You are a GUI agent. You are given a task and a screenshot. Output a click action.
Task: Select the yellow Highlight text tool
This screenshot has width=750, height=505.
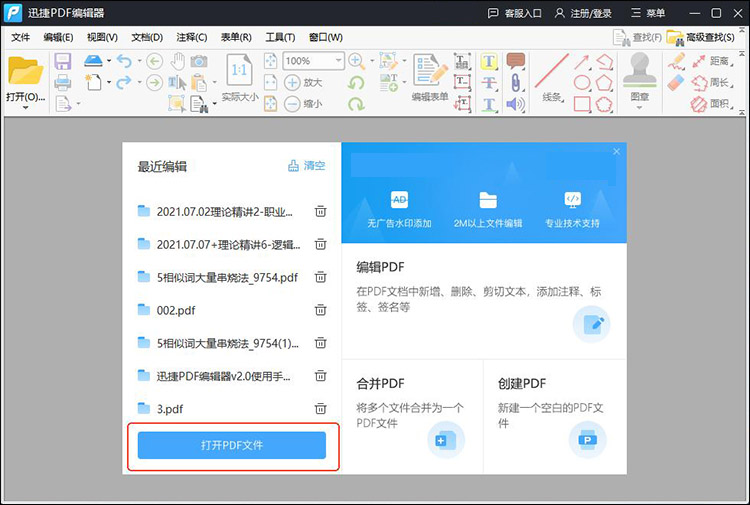[x=489, y=61]
